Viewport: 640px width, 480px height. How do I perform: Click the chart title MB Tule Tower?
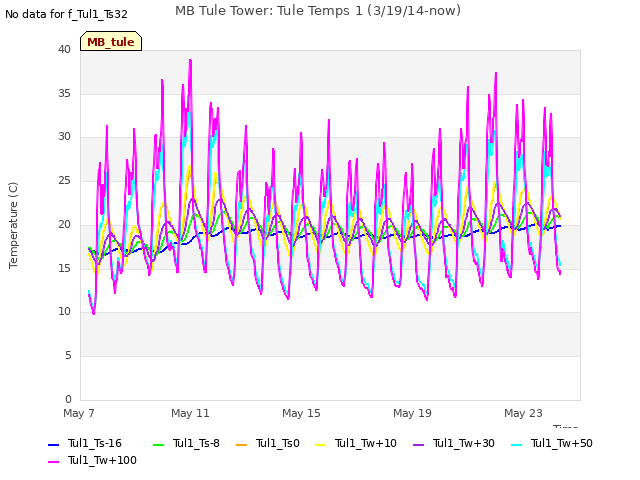318,11
